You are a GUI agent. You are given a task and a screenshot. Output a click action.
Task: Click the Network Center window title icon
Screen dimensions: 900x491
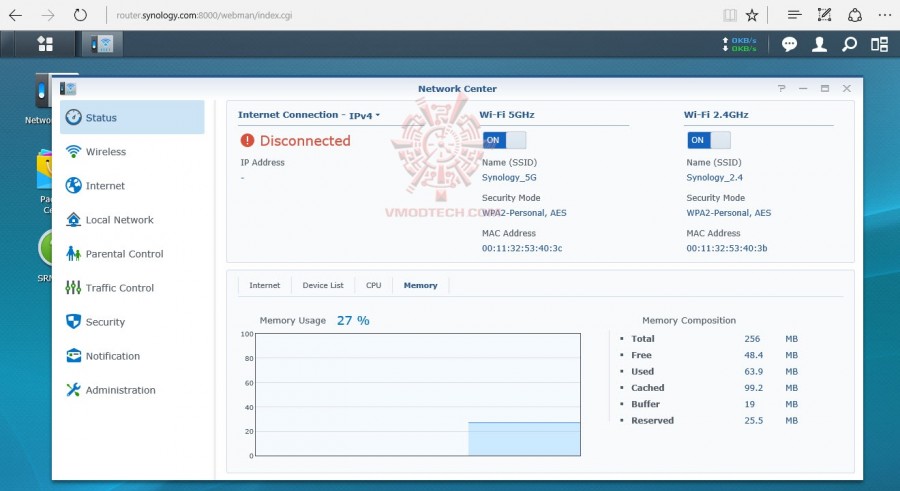click(68, 88)
